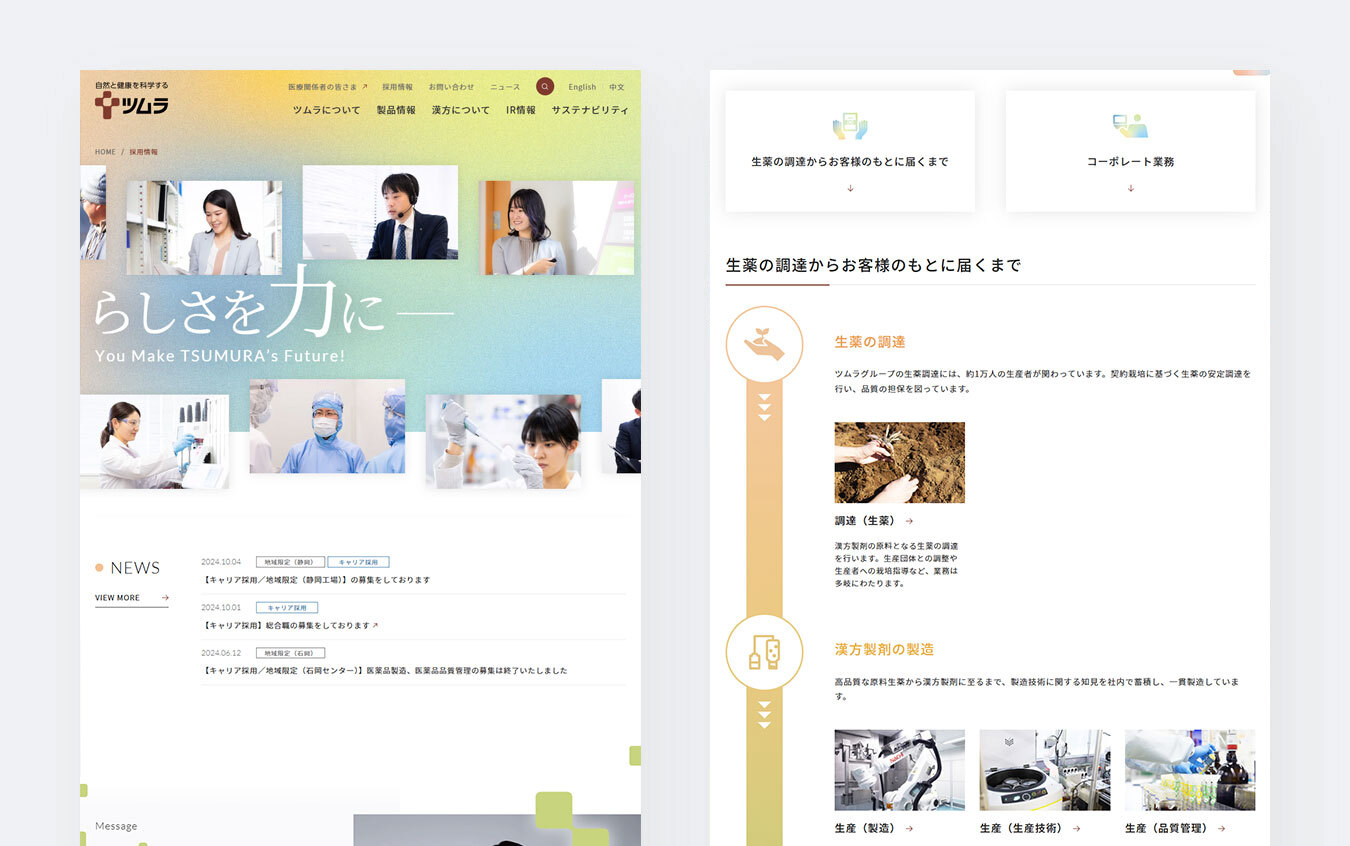Open the 生産（生産技術） link
The height and width of the screenshot is (846, 1350).
pos(1030,828)
